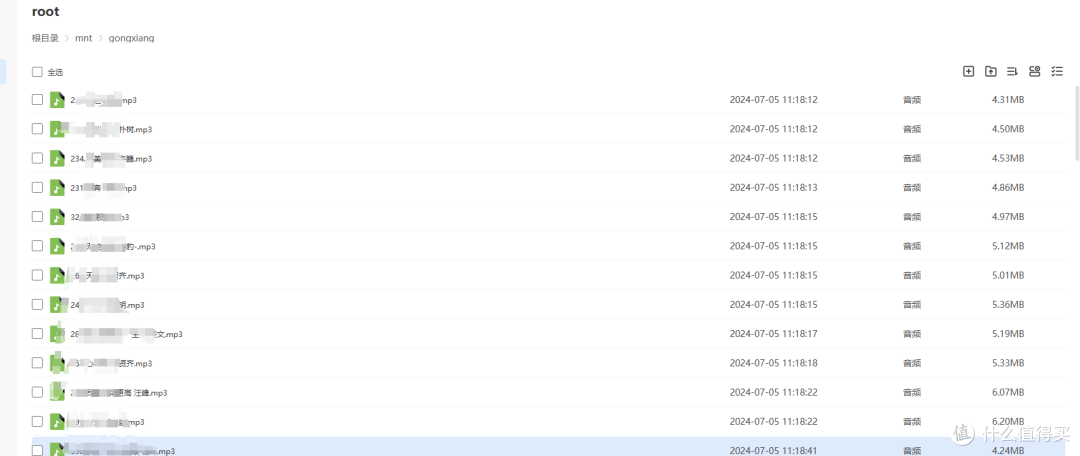Click the music icon of the 5.12MB file
The image size is (1080, 456).
[x=57, y=246]
